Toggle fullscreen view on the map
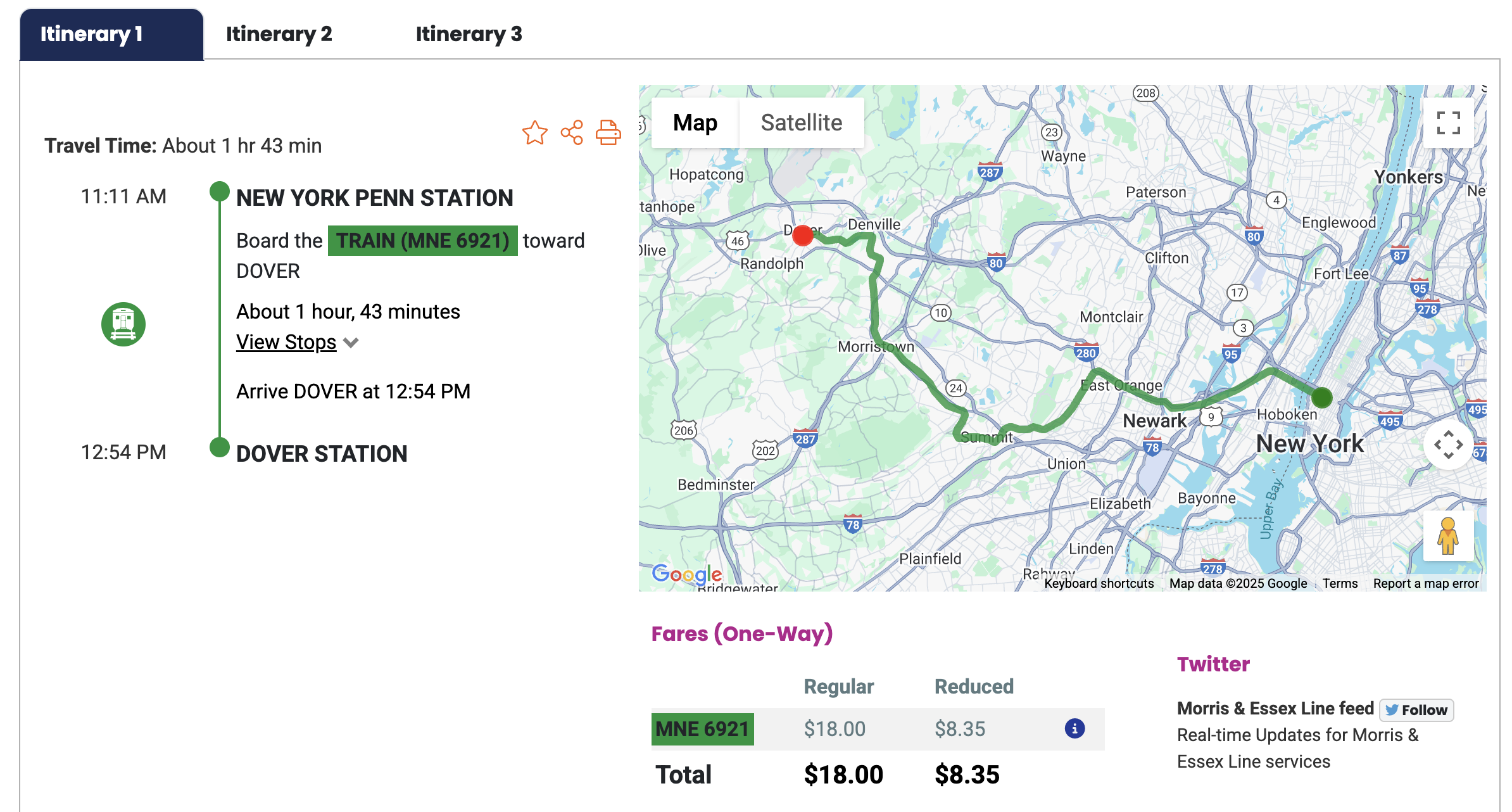The width and height of the screenshot is (1512, 812). point(1448,123)
